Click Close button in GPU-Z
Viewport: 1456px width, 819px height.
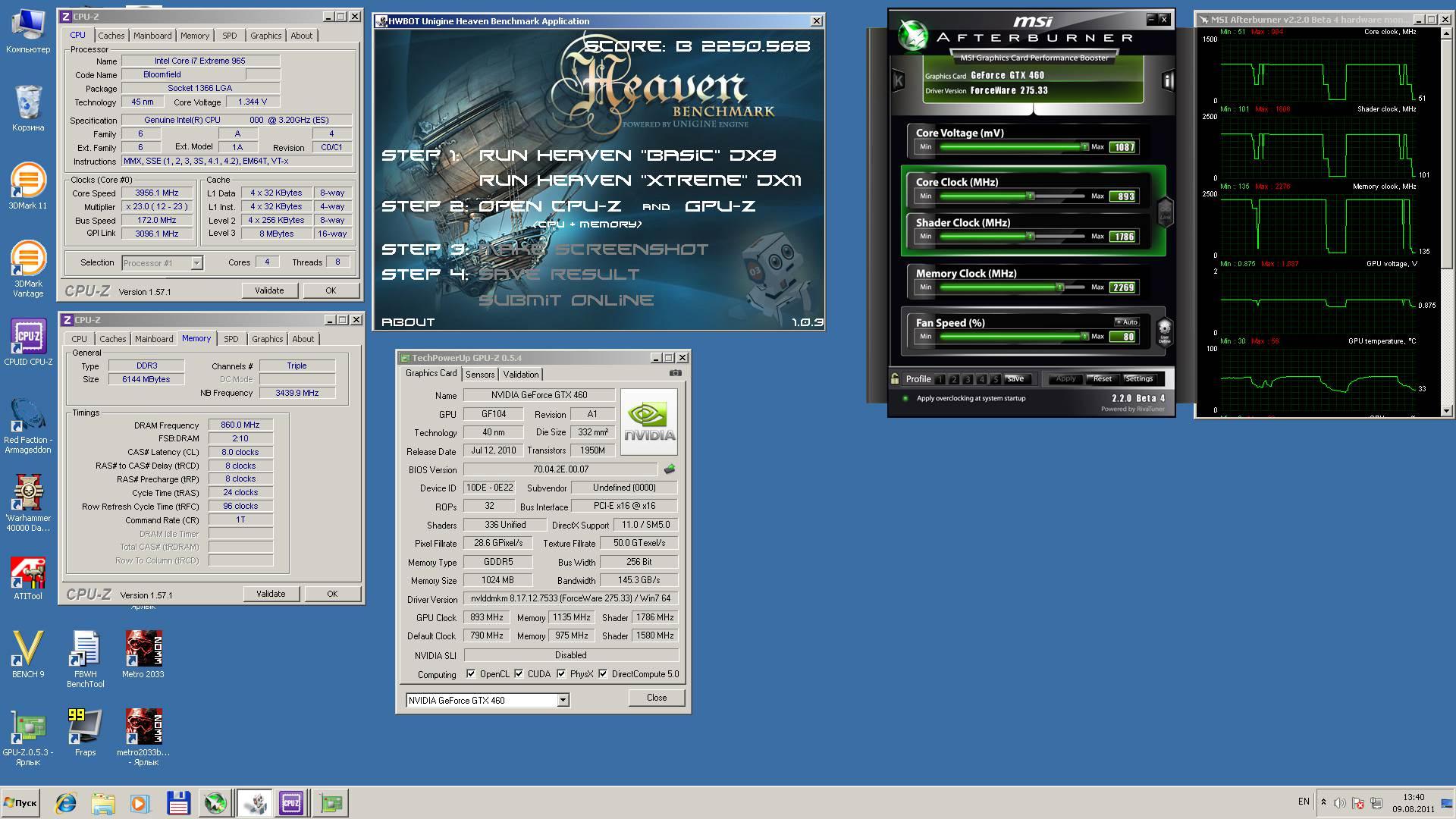(657, 698)
